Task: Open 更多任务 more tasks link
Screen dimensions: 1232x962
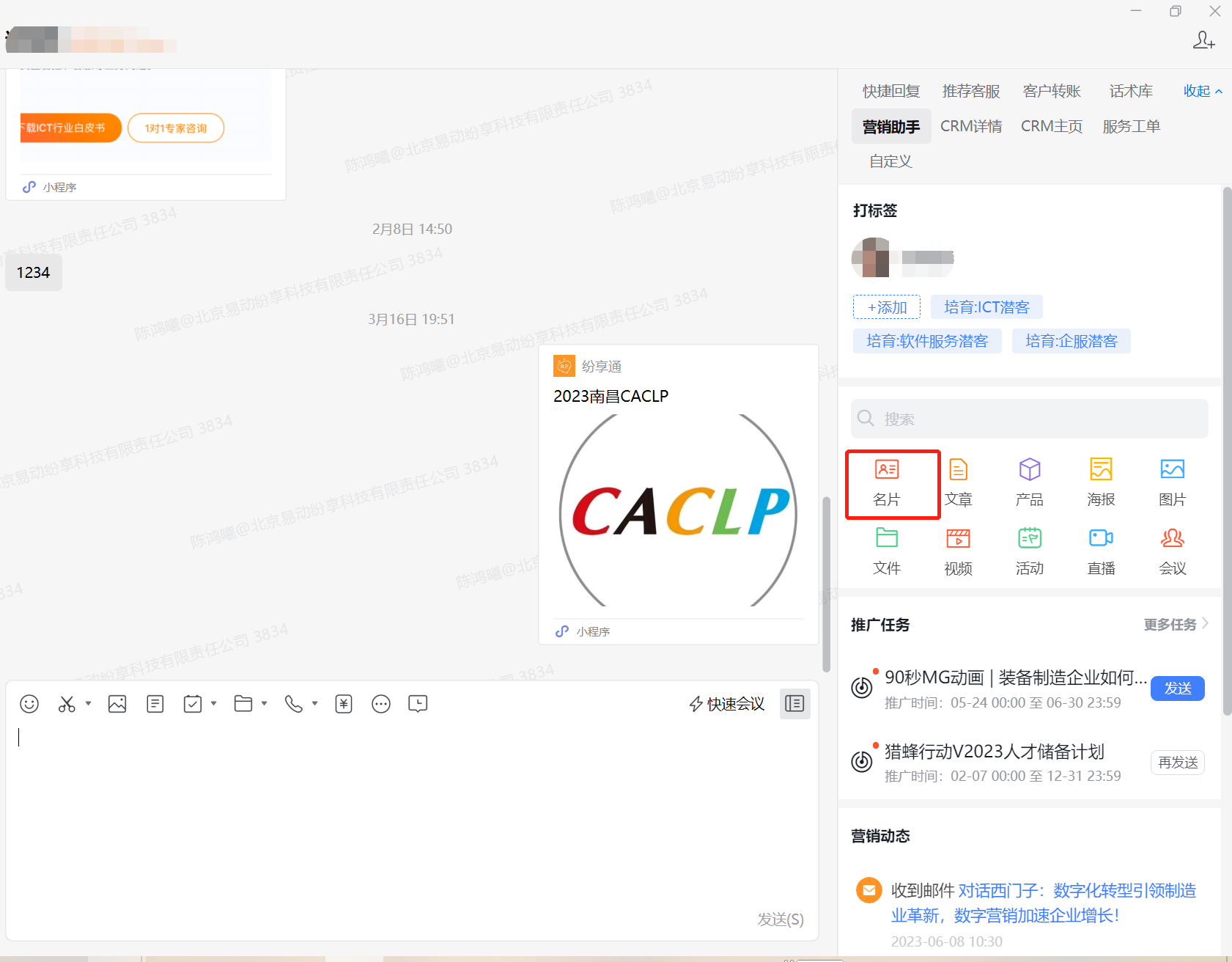Action: coord(1176,625)
